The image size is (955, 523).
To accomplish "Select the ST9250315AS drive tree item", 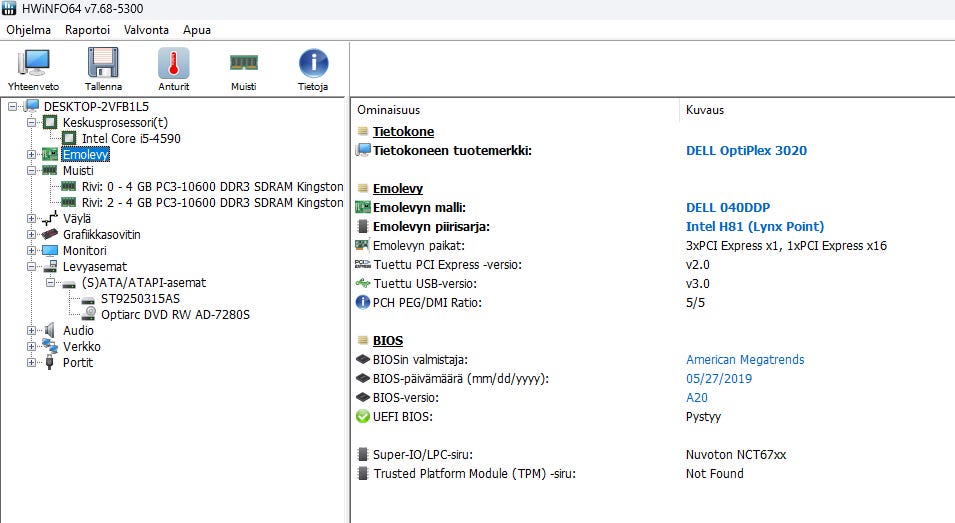I will 140,298.
